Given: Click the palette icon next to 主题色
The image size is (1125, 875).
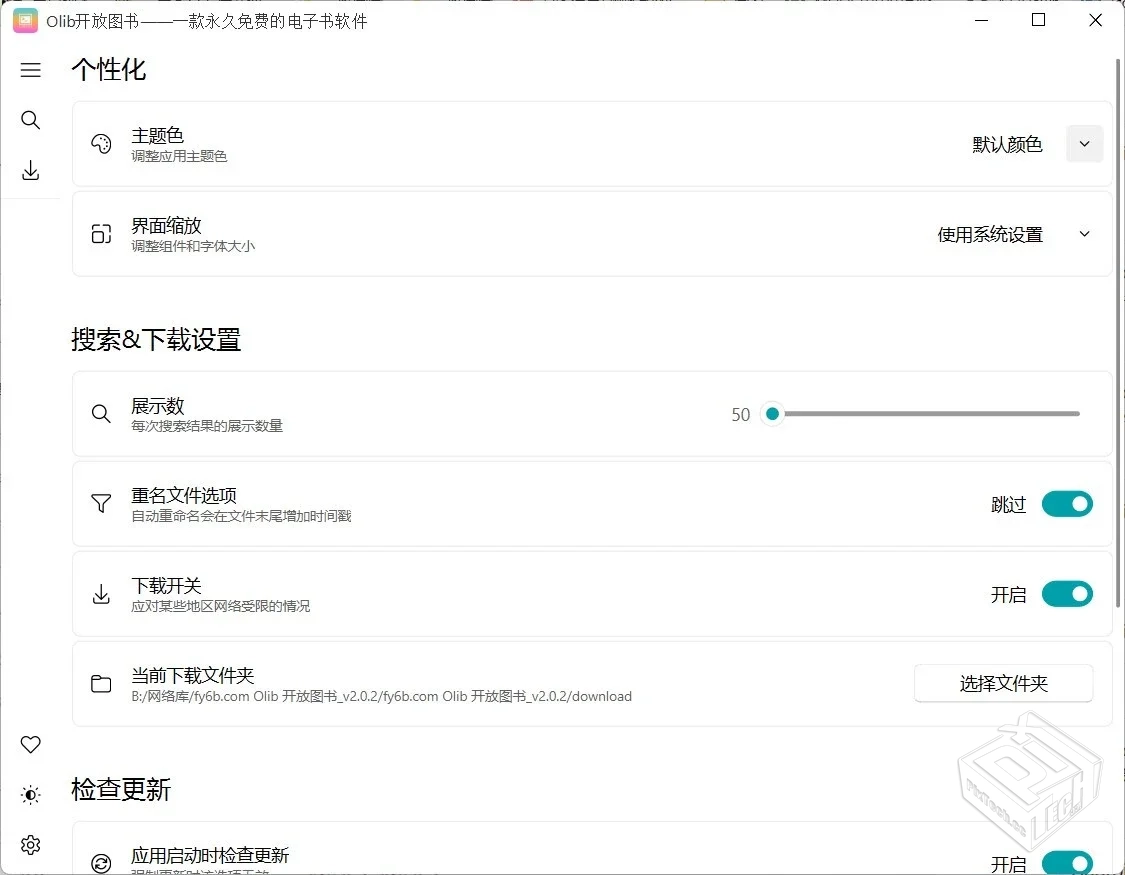Looking at the screenshot, I should (x=100, y=143).
